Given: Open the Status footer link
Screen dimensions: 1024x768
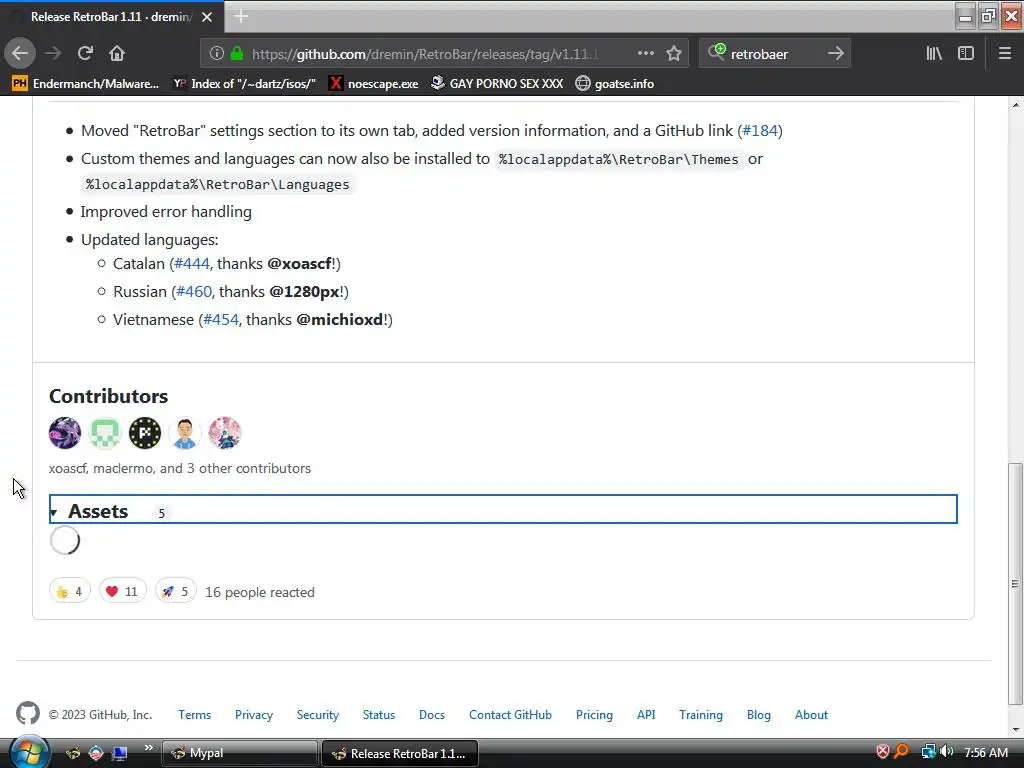Looking at the screenshot, I should 379,715.
